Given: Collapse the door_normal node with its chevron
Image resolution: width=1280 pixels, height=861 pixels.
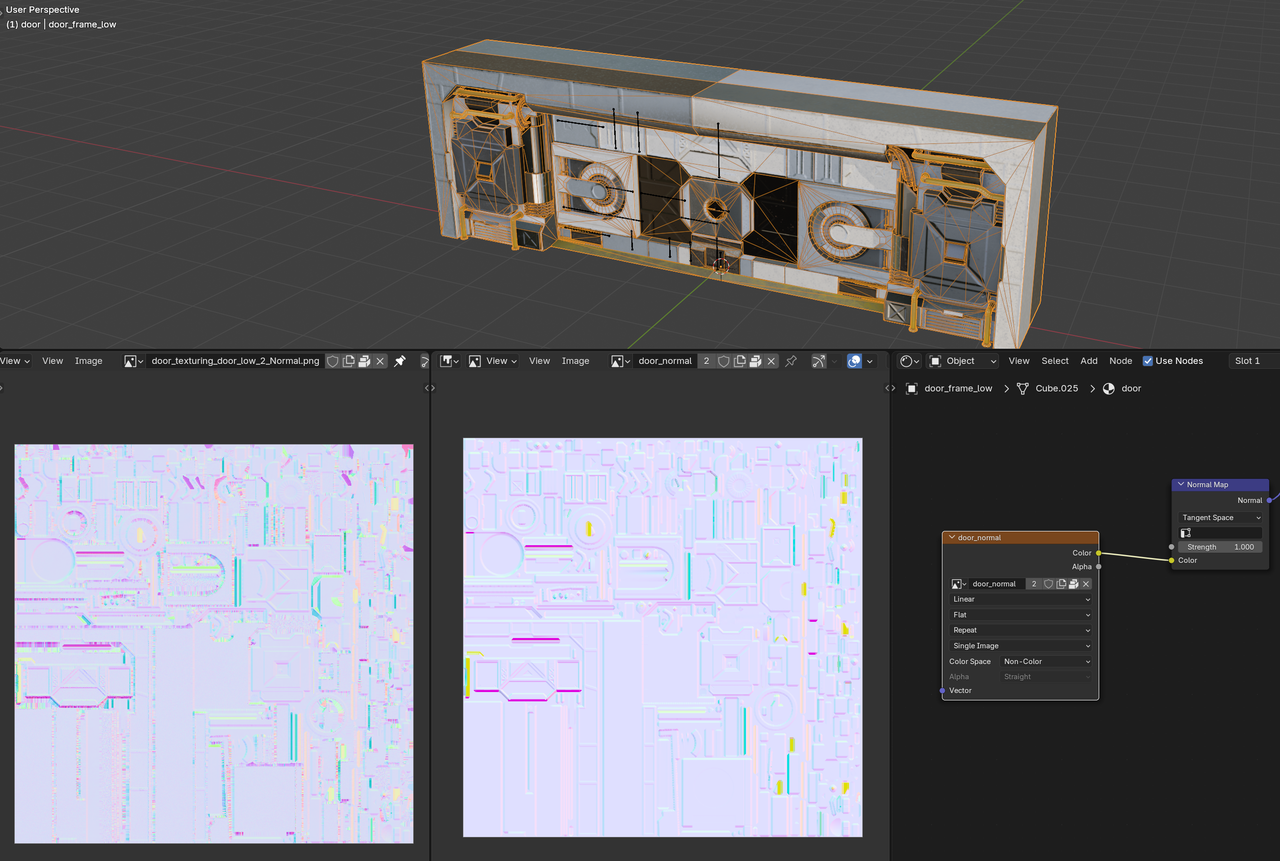Looking at the screenshot, I should point(951,538).
